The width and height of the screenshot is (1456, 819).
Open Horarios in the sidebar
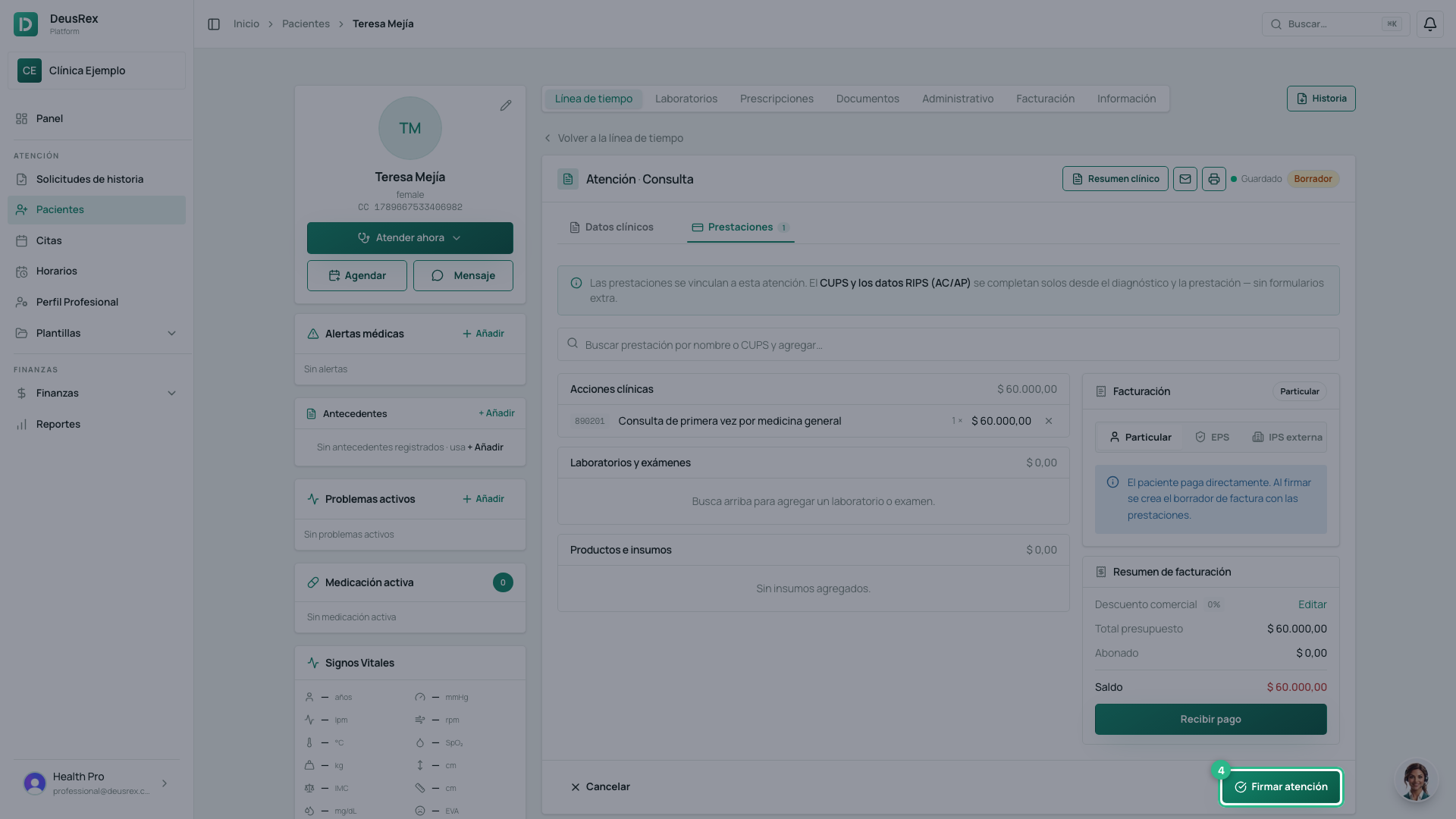pyautogui.click(x=96, y=271)
